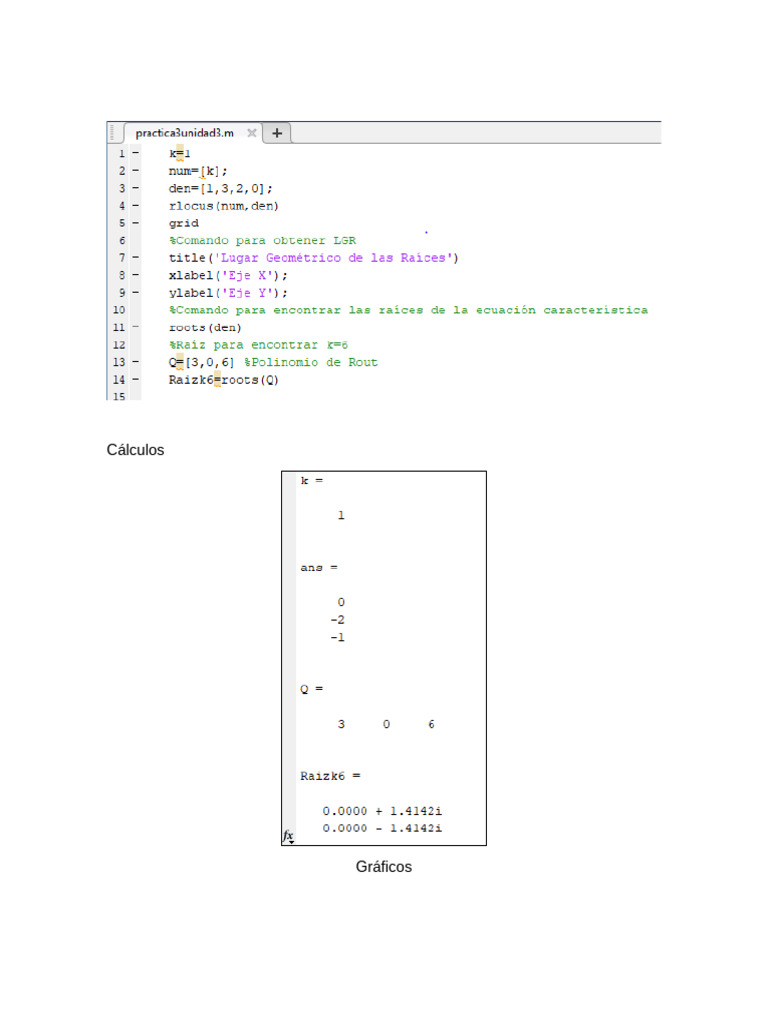Click code line ylabel('Eje Y');

pyautogui.click(x=228, y=293)
